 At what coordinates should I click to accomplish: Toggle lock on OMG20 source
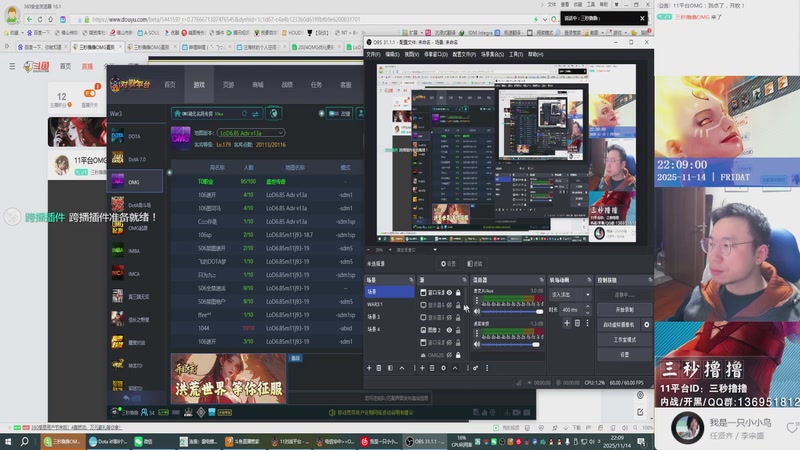[458, 355]
